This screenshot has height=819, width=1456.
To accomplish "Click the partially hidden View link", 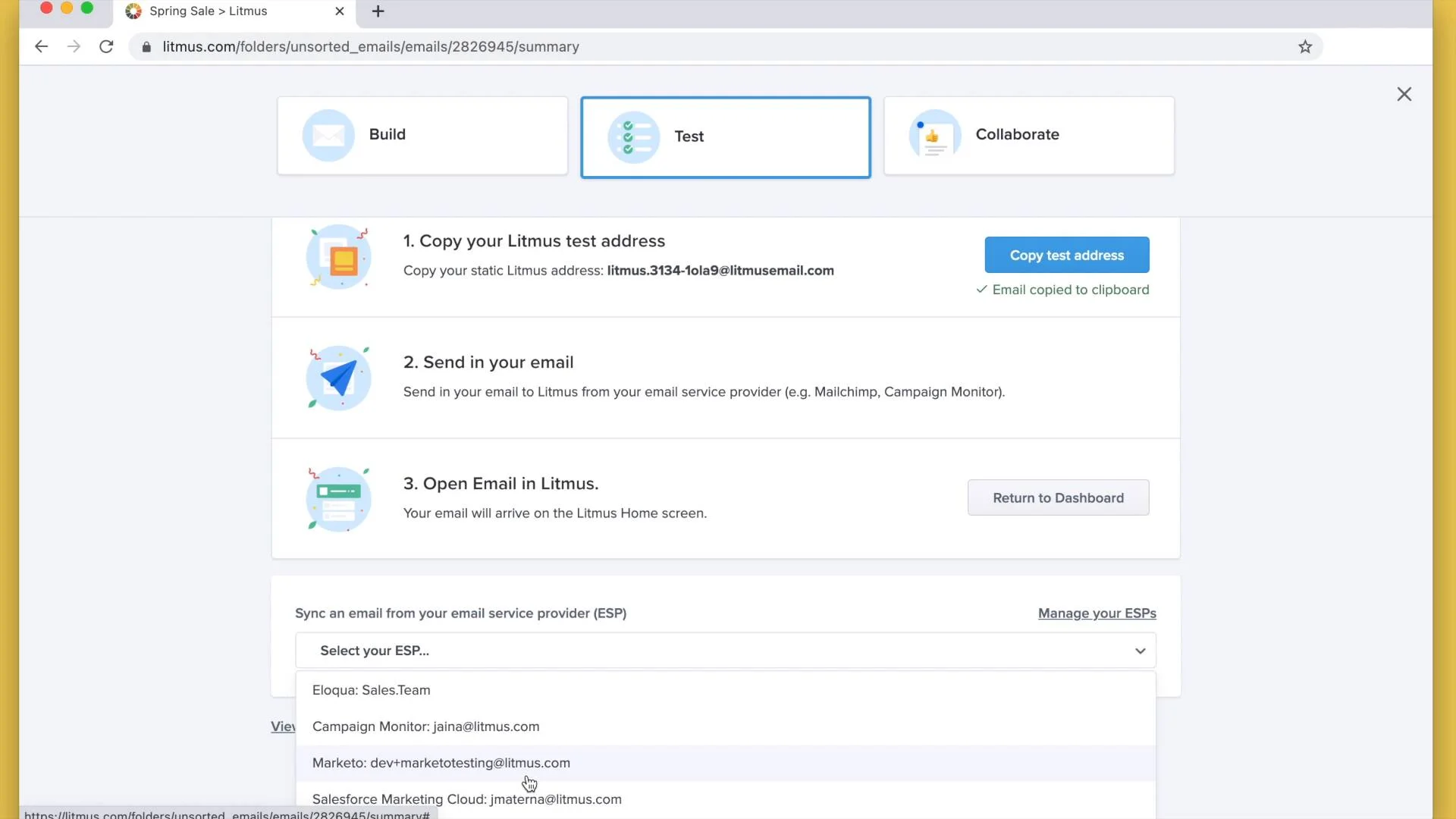I will (283, 726).
